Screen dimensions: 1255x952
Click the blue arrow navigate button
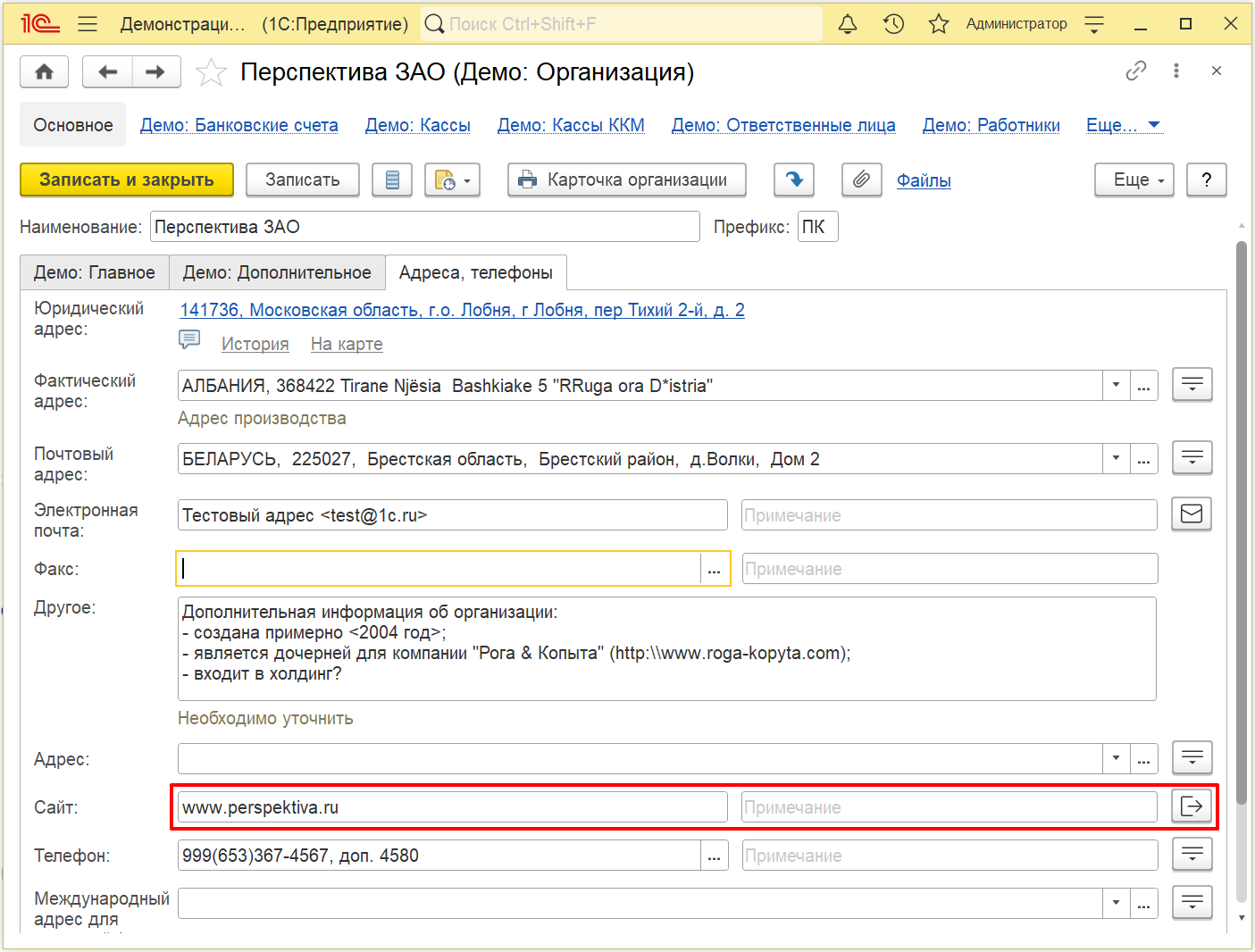coord(794,180)
